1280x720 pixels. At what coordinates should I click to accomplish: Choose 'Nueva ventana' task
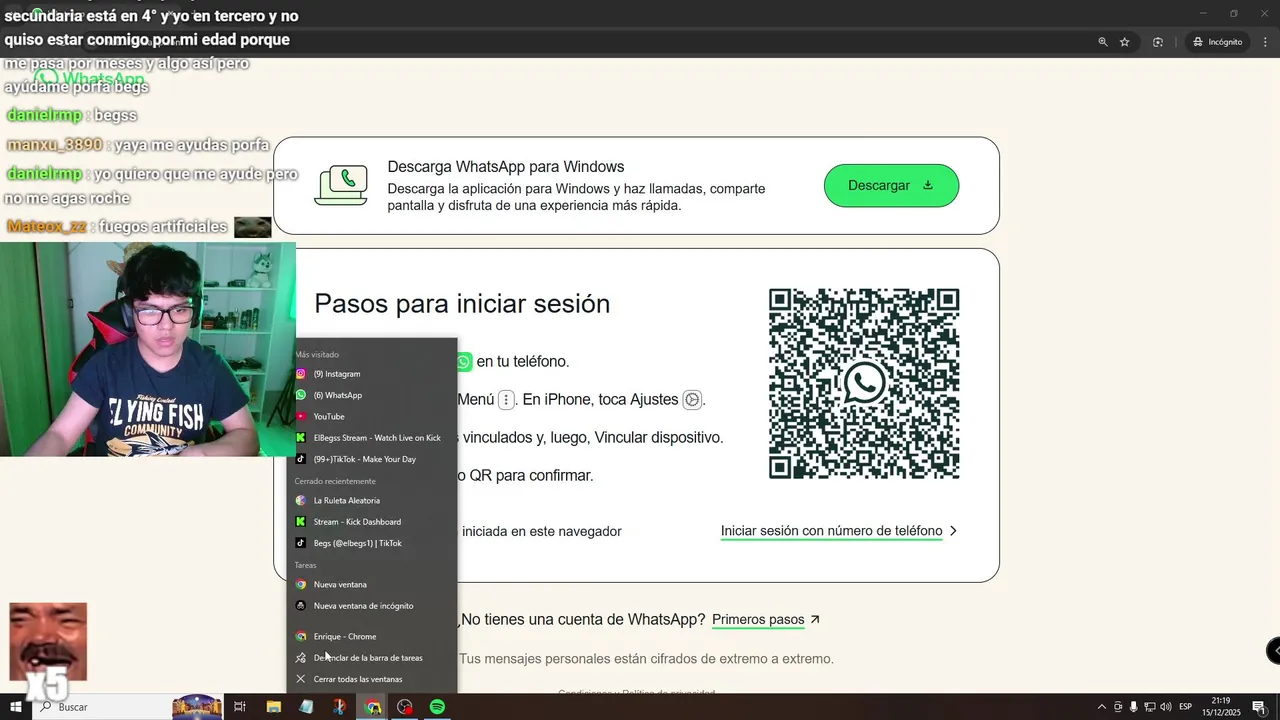coord(371,584)
